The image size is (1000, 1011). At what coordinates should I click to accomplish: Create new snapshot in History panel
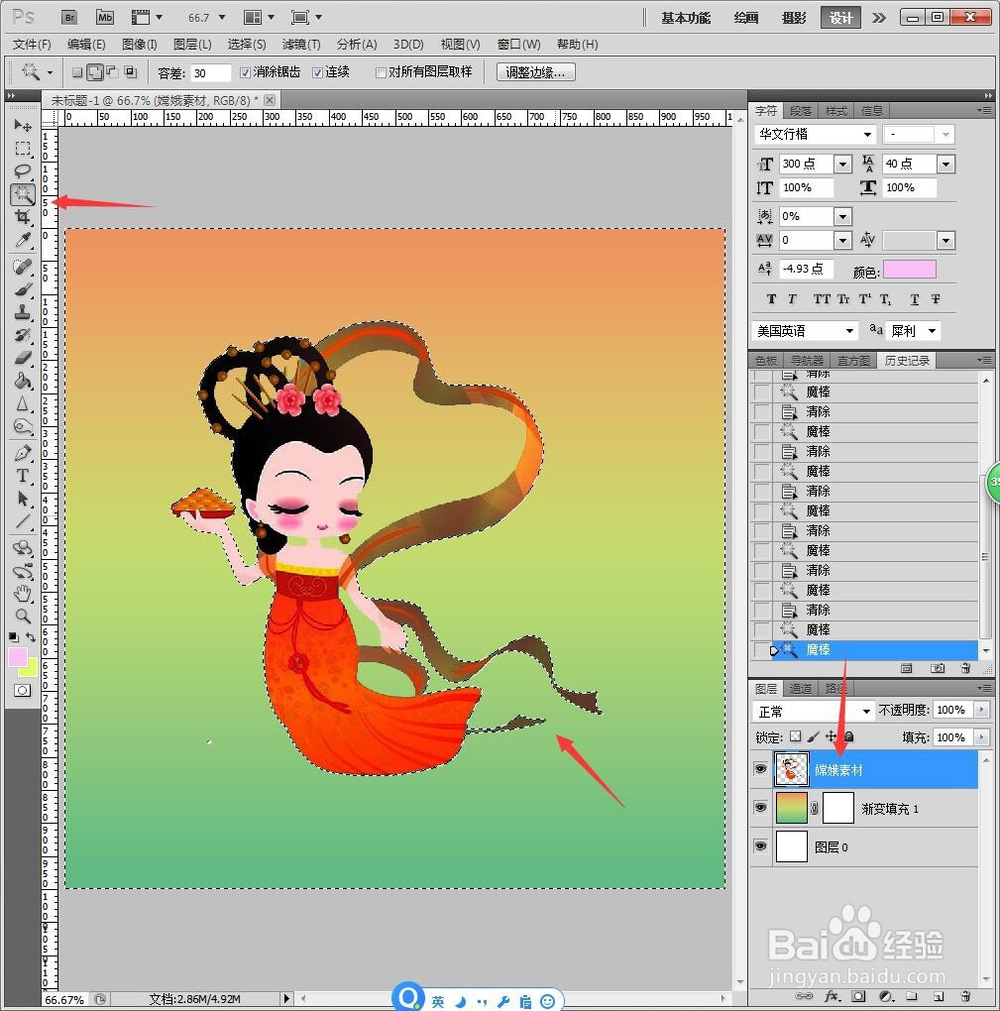pos(937,669)
